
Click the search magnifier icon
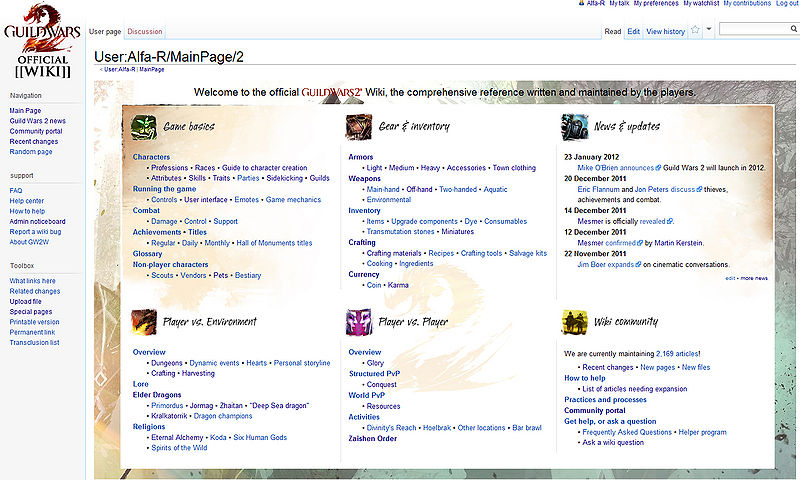pos(794,29)
